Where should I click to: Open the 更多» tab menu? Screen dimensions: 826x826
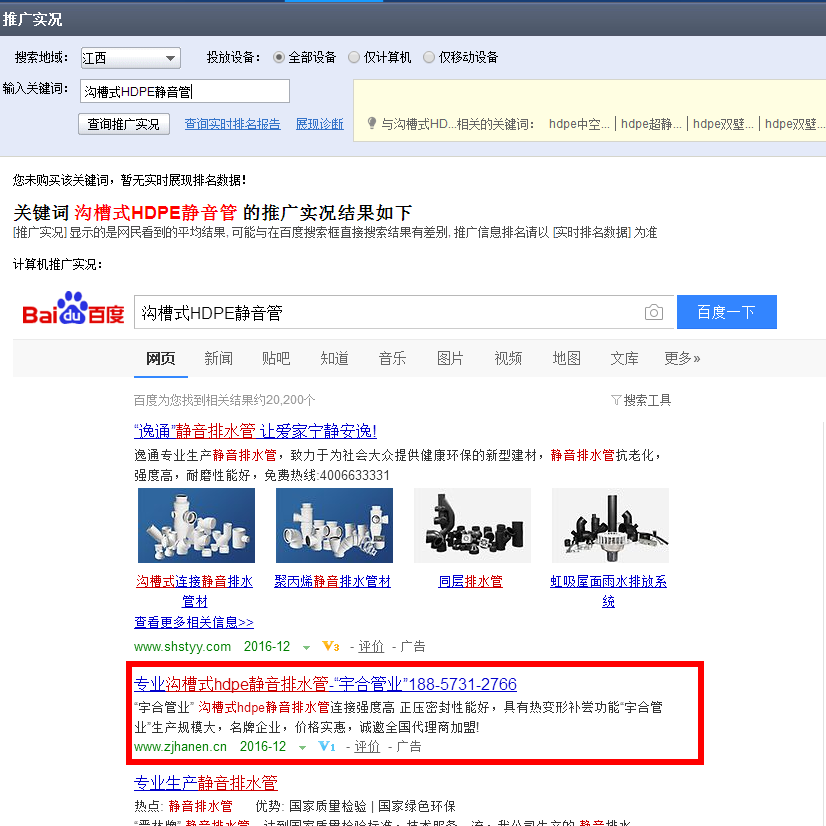pos(682,359)
